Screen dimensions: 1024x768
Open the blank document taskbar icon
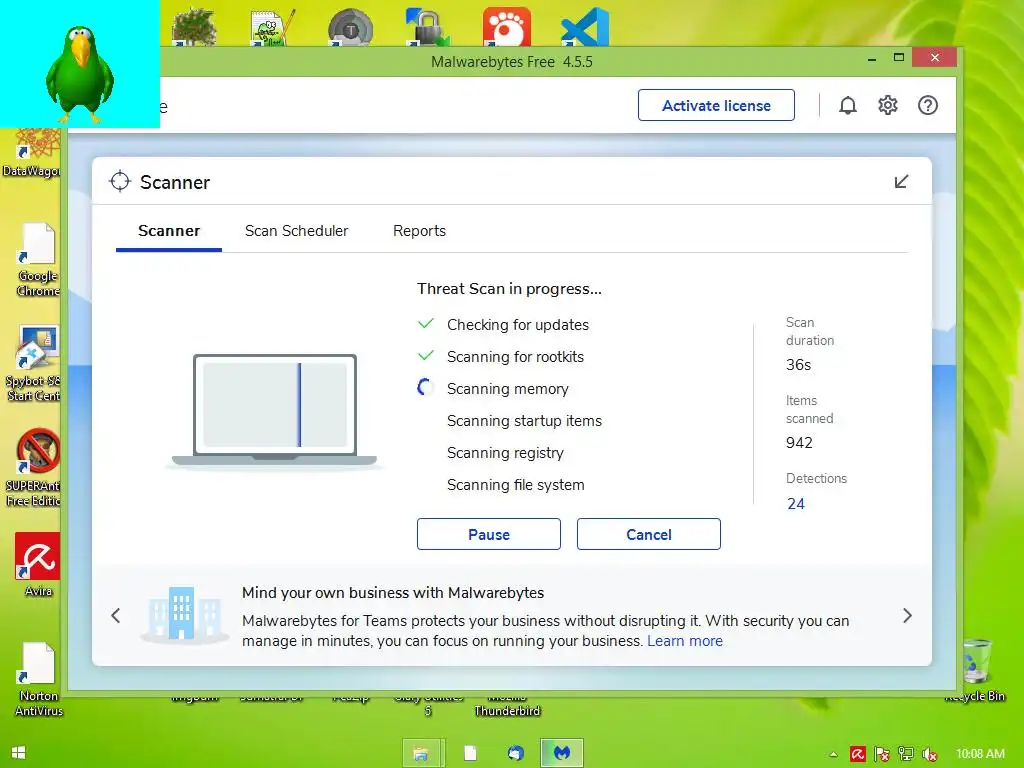click(470, 754)
